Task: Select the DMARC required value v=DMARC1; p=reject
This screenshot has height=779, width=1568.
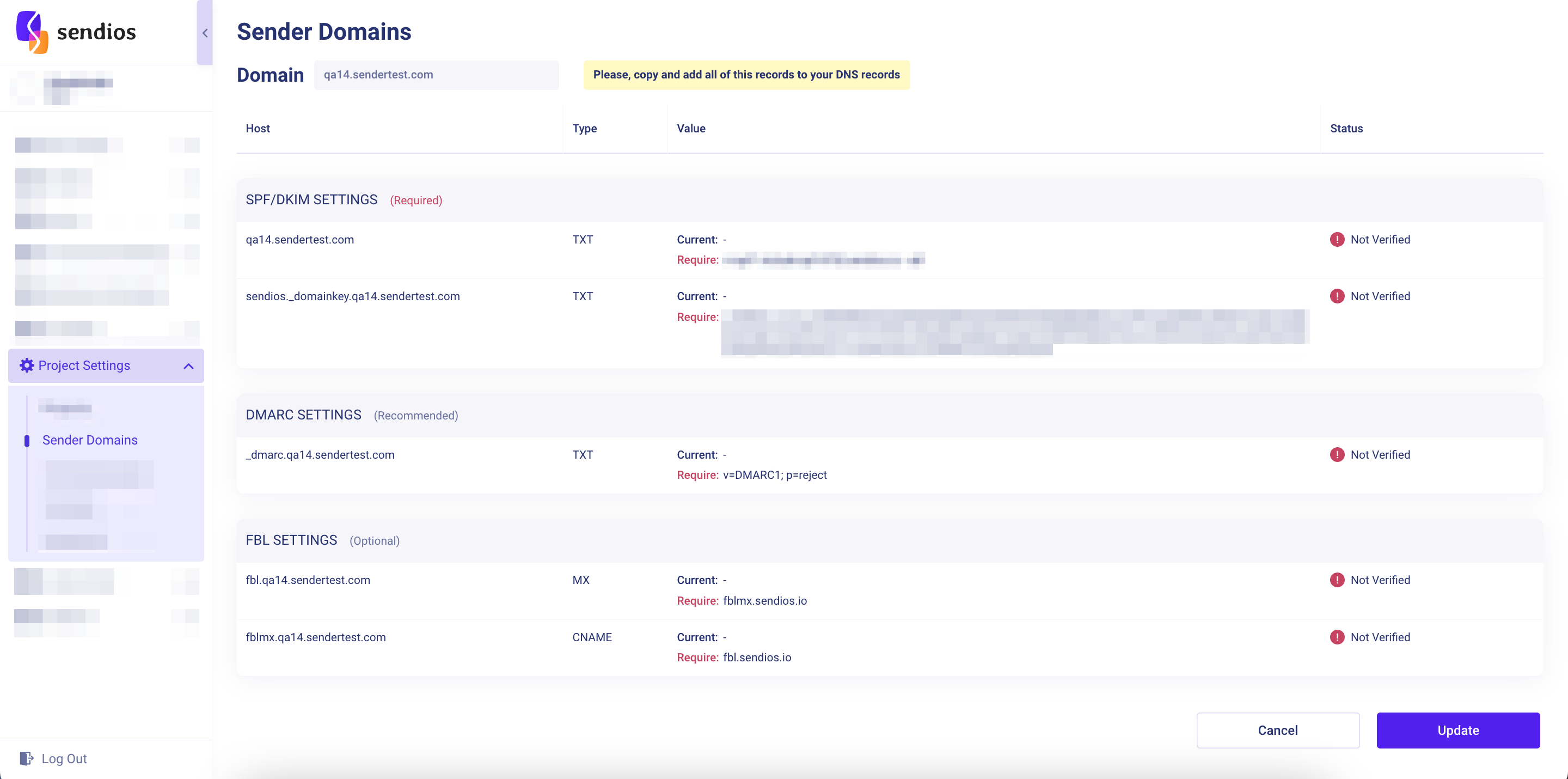Action: click(774, 475)
